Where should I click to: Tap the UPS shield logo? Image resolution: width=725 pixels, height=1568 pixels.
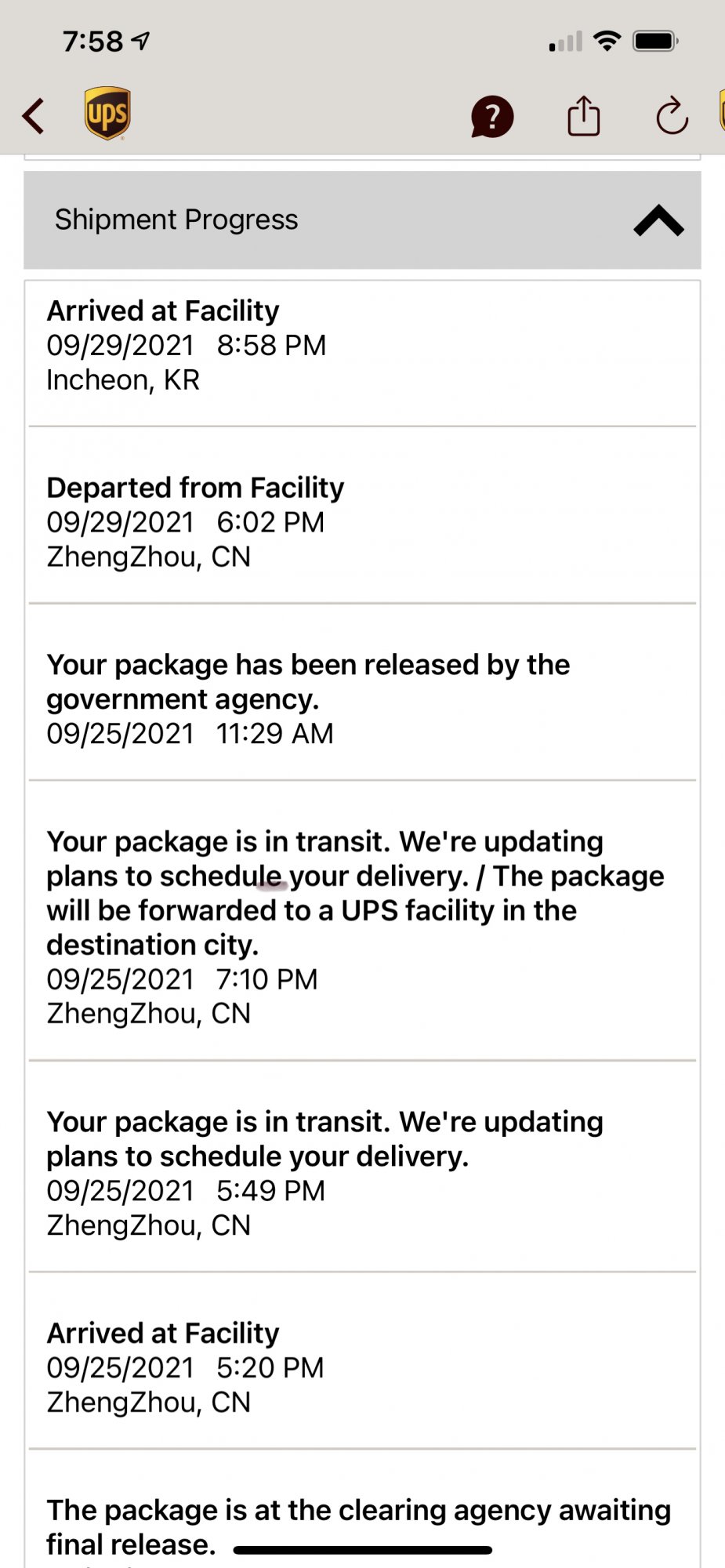coord(107,114)
